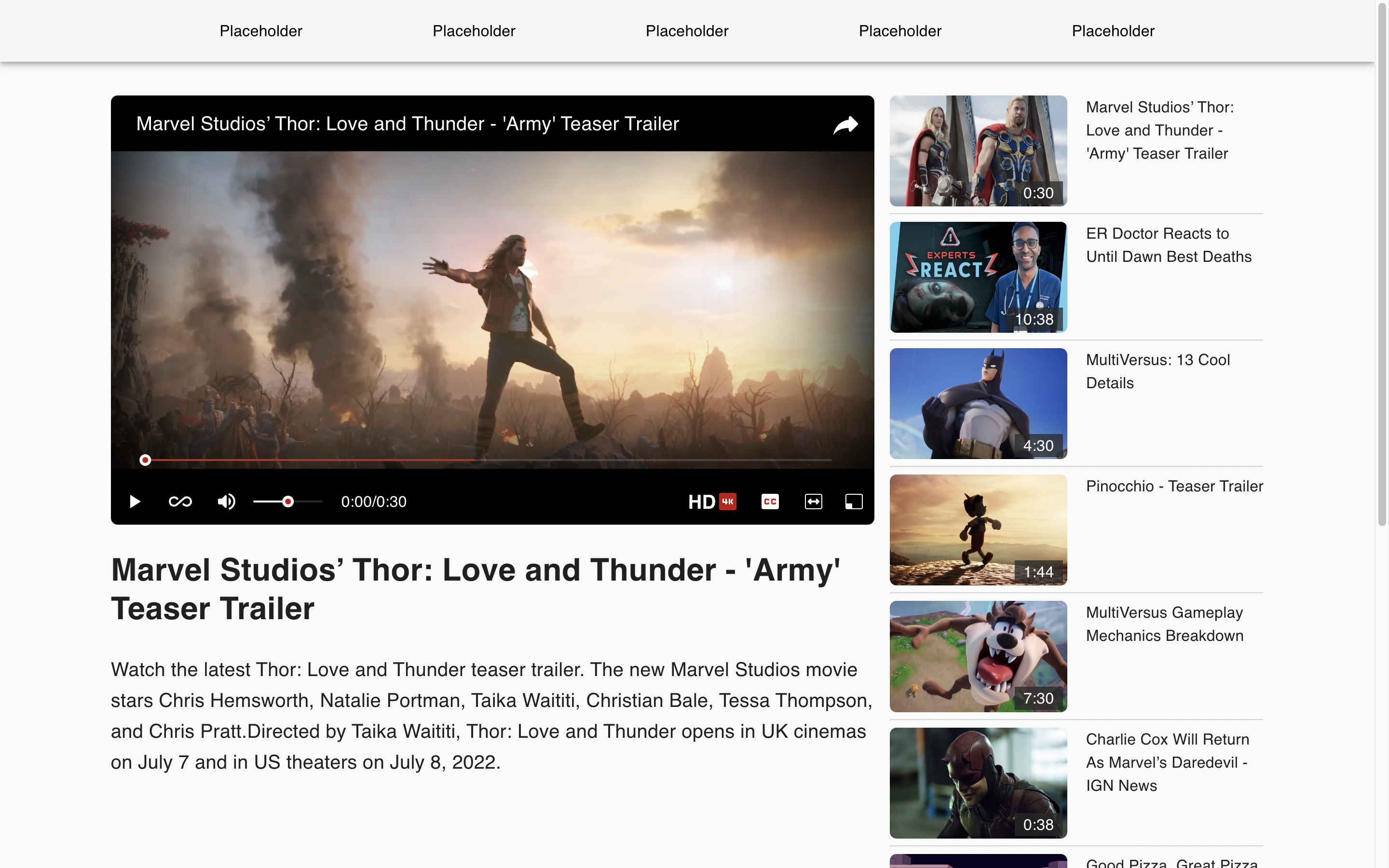Open the third Placeholder nav item
The image size is (1389, 868).
tap(686, 31)
